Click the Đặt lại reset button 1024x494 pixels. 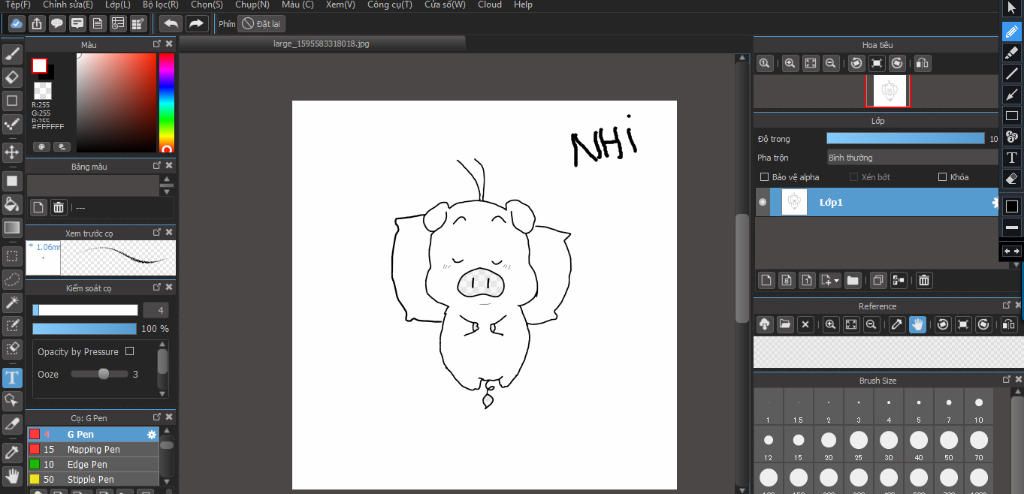[x=261, y=24]
